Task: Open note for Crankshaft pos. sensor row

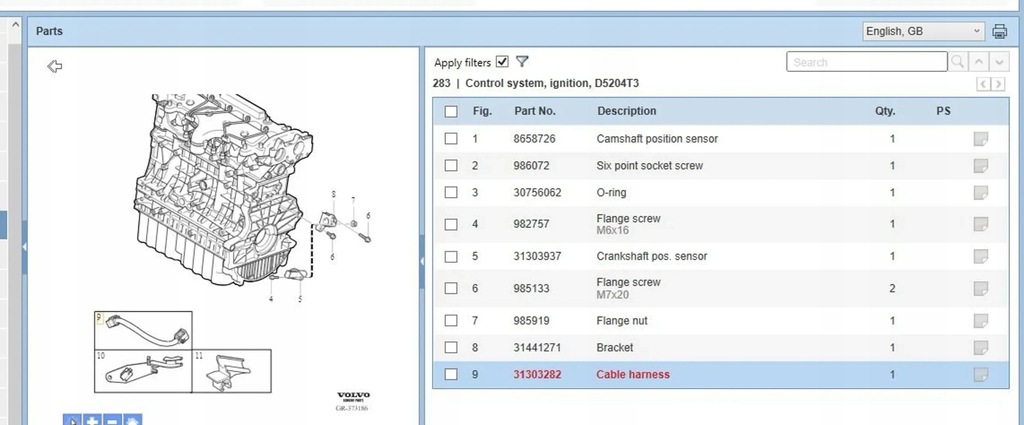Action: (980, 256)
